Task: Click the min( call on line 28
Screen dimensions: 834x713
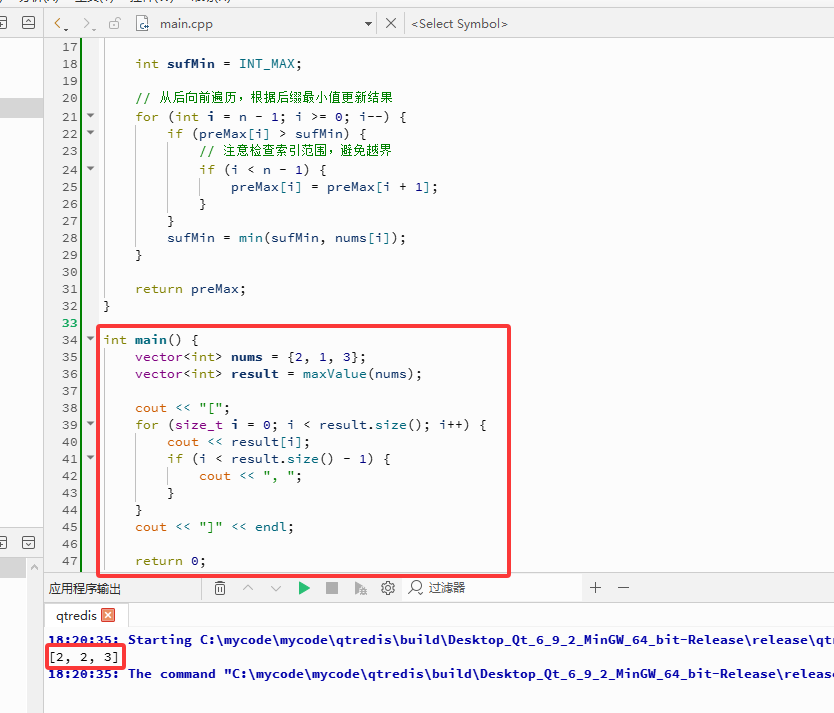Action: click(x=254, y=238)
